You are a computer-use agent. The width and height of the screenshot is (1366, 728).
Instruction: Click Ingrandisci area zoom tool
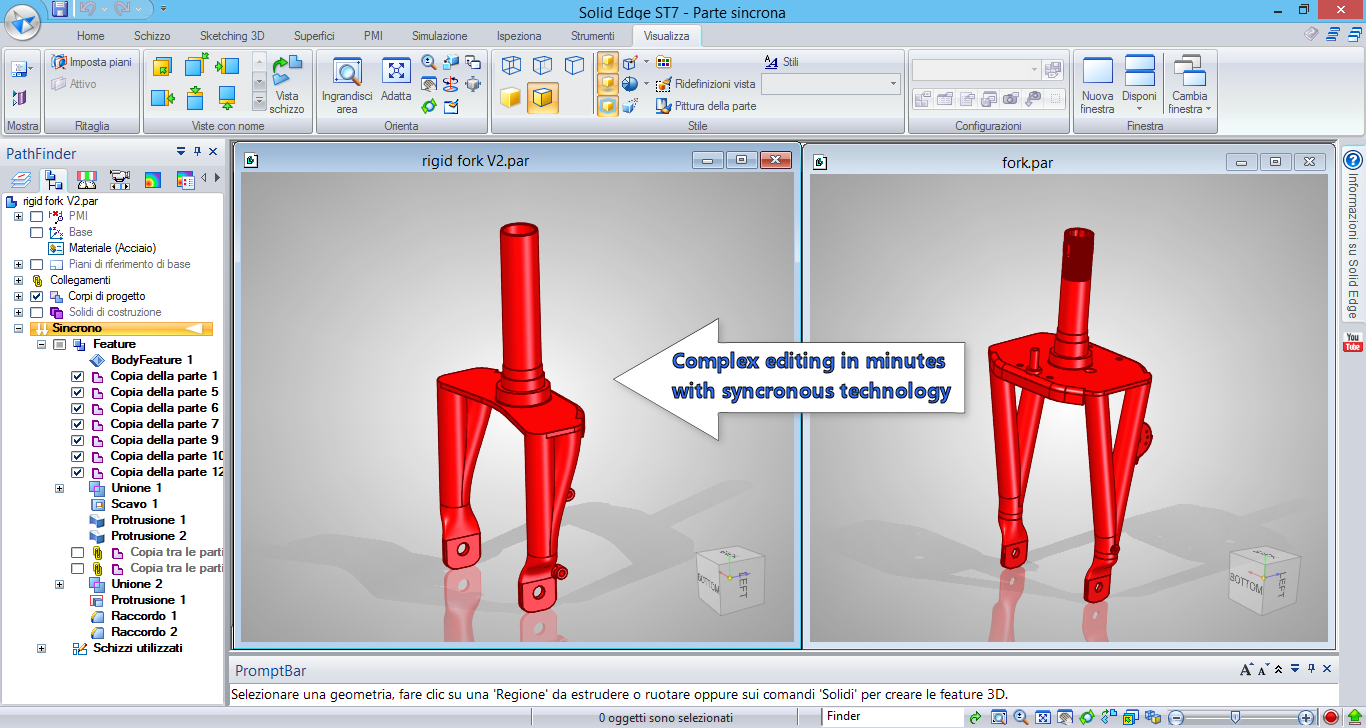coord(347,86)
